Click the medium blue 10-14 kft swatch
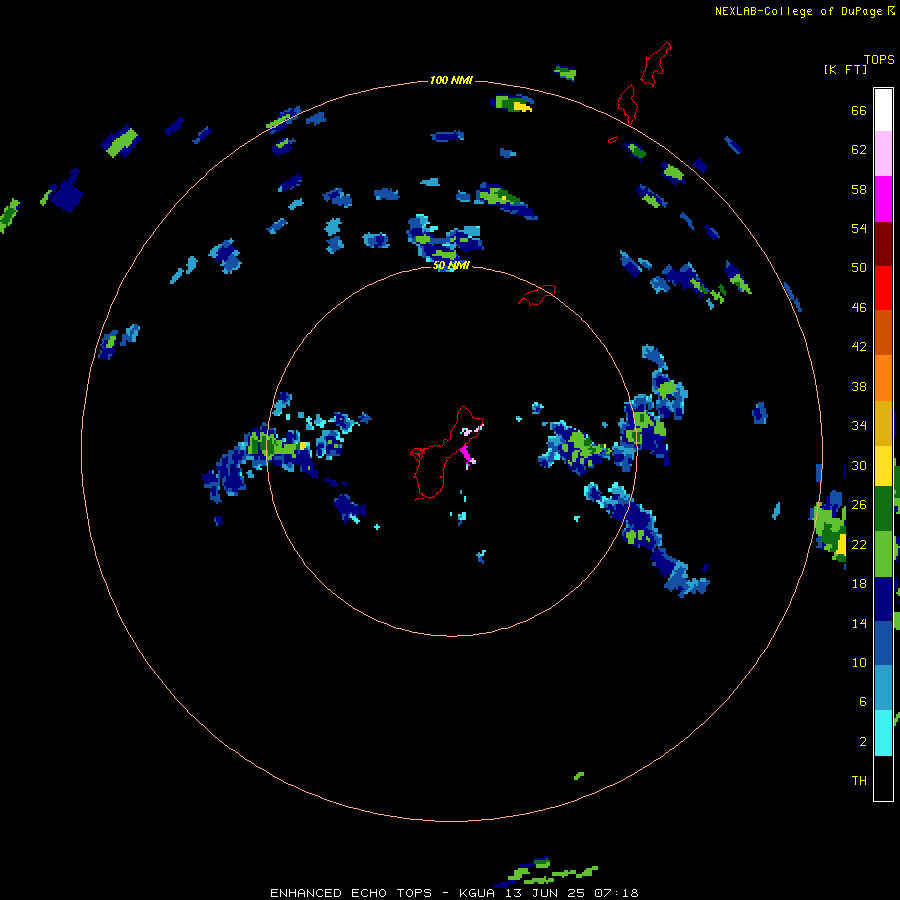Viewport: 900px width, 900px height. point(883,643)
